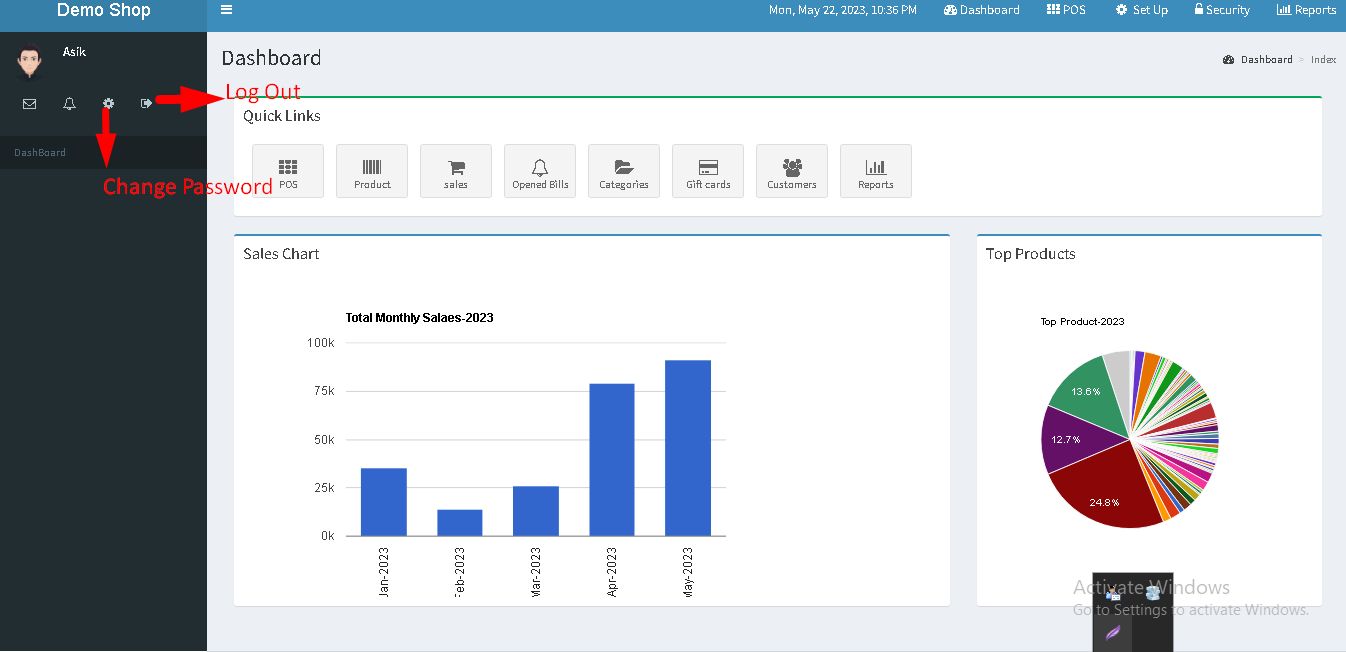Viewport: 1346px width, 652px height.
Task: Open the Categories folder quick link
Action: point(624,171)
